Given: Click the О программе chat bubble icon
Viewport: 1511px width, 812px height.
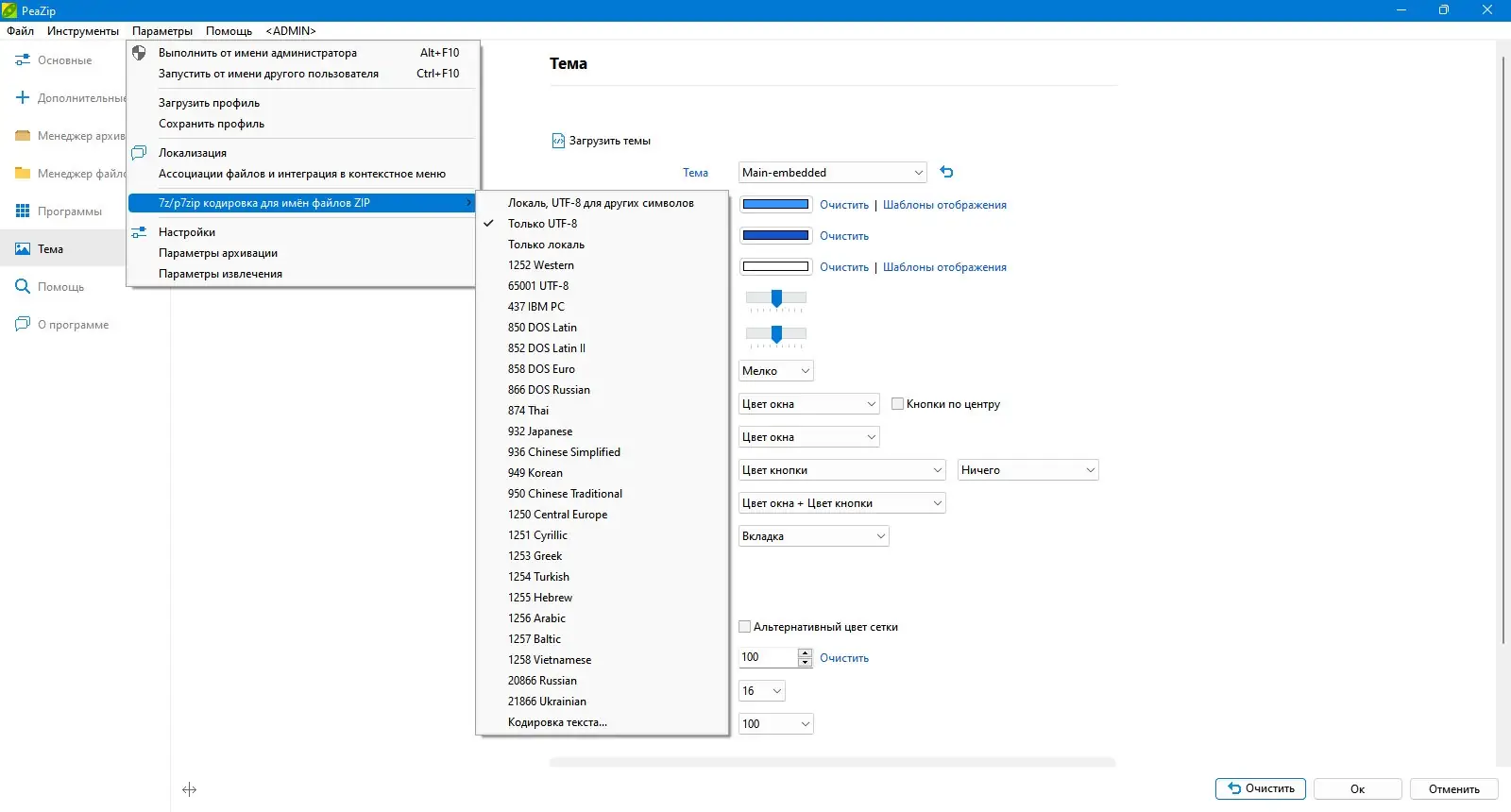Looking at the screenshot, I should pyautogui.click(x=23, y=324).
